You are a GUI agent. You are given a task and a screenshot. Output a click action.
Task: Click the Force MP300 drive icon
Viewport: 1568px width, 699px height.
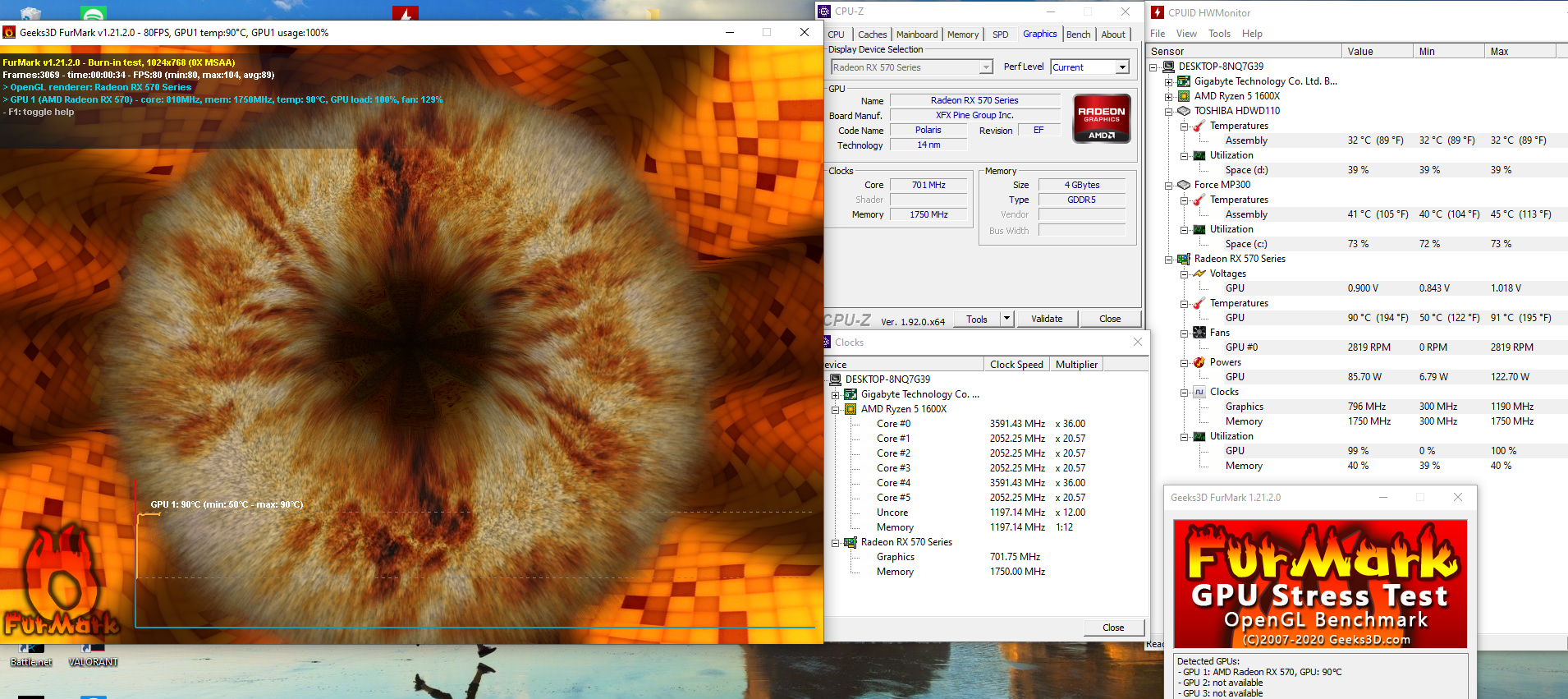point(1184,185)
